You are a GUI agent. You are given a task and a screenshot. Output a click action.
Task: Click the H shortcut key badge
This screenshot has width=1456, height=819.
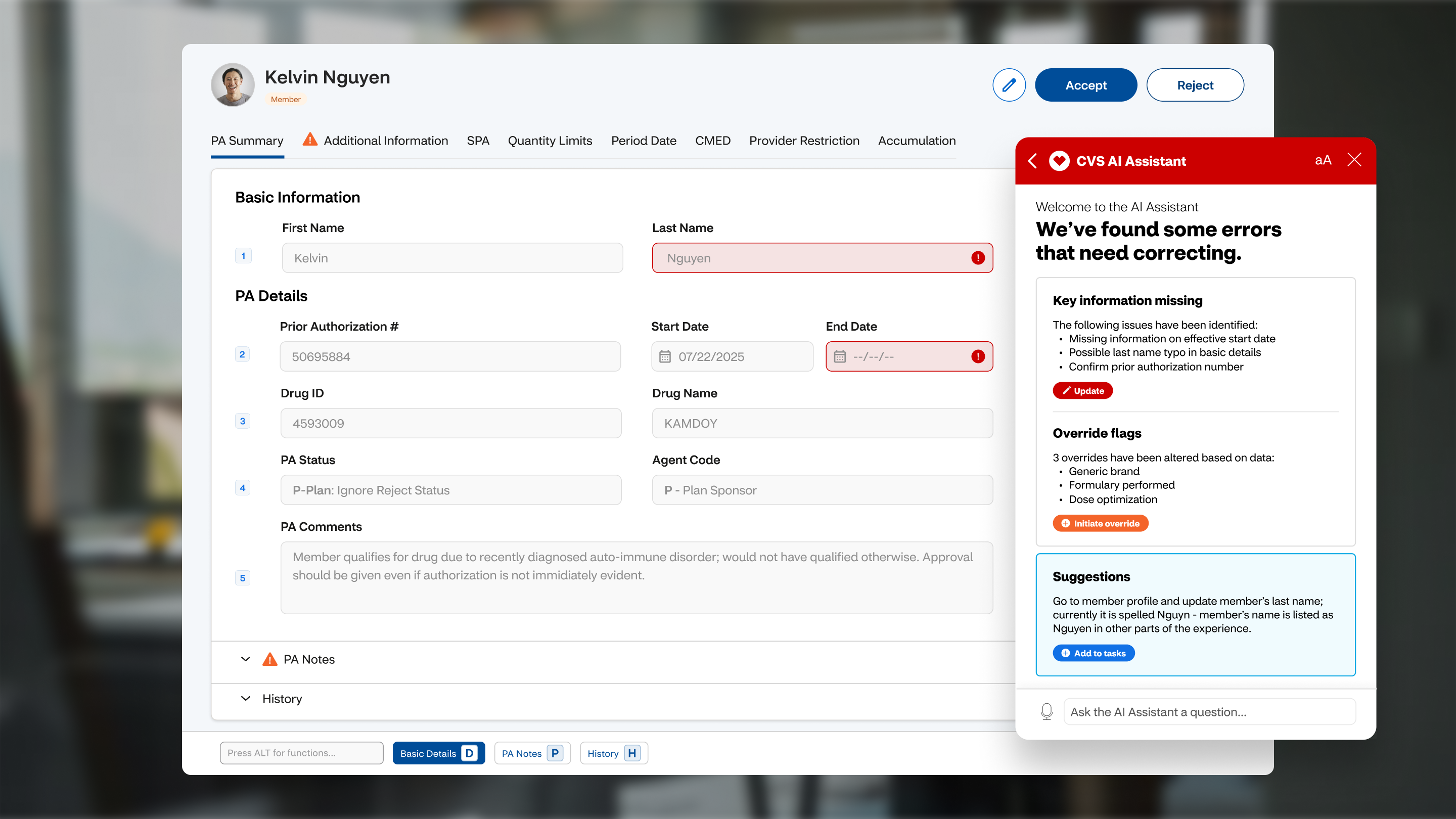pyautogui.click(x=632, y=753)
